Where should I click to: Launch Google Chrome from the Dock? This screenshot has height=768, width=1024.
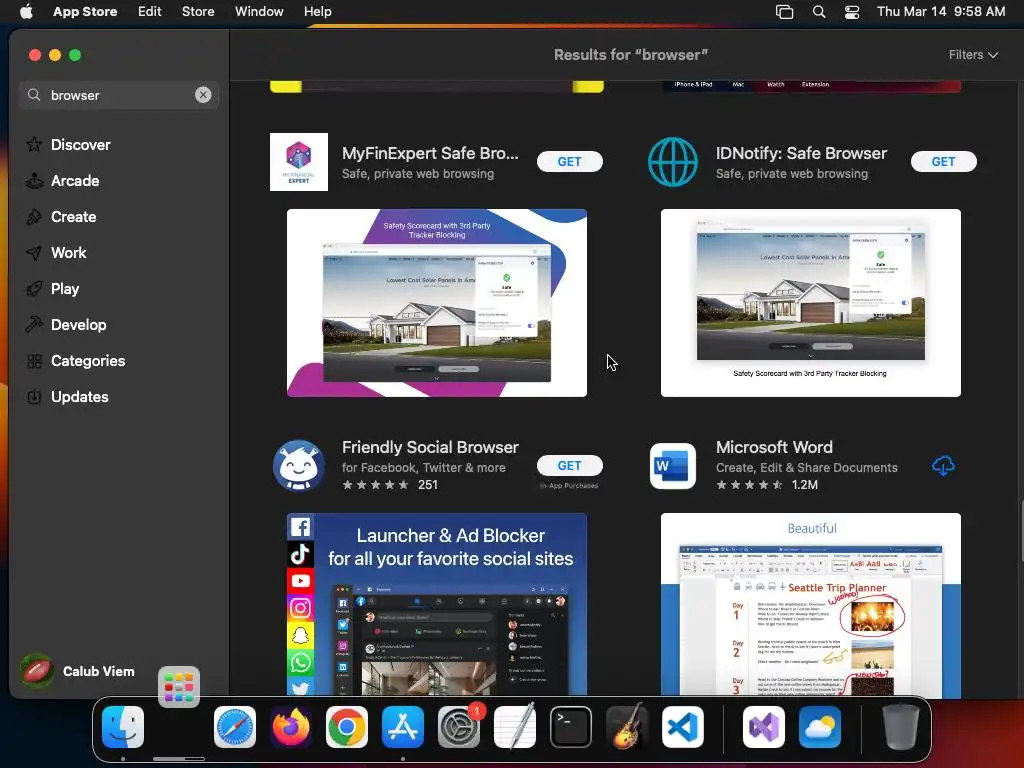click(347, 727)
